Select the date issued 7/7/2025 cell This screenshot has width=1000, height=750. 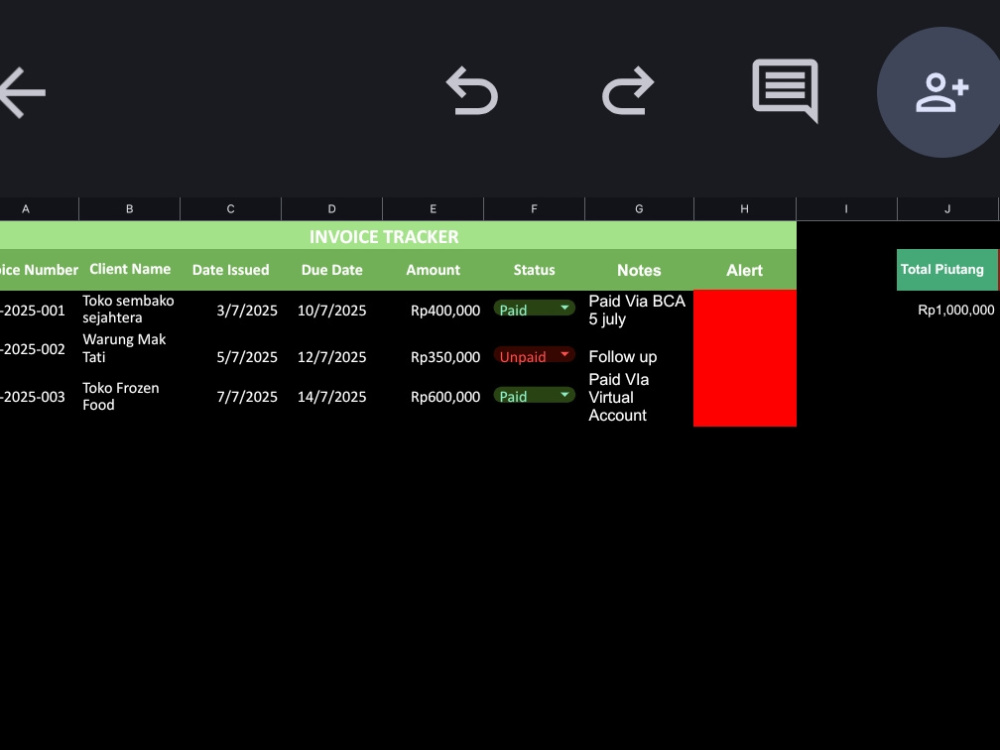tap(230, 397)
